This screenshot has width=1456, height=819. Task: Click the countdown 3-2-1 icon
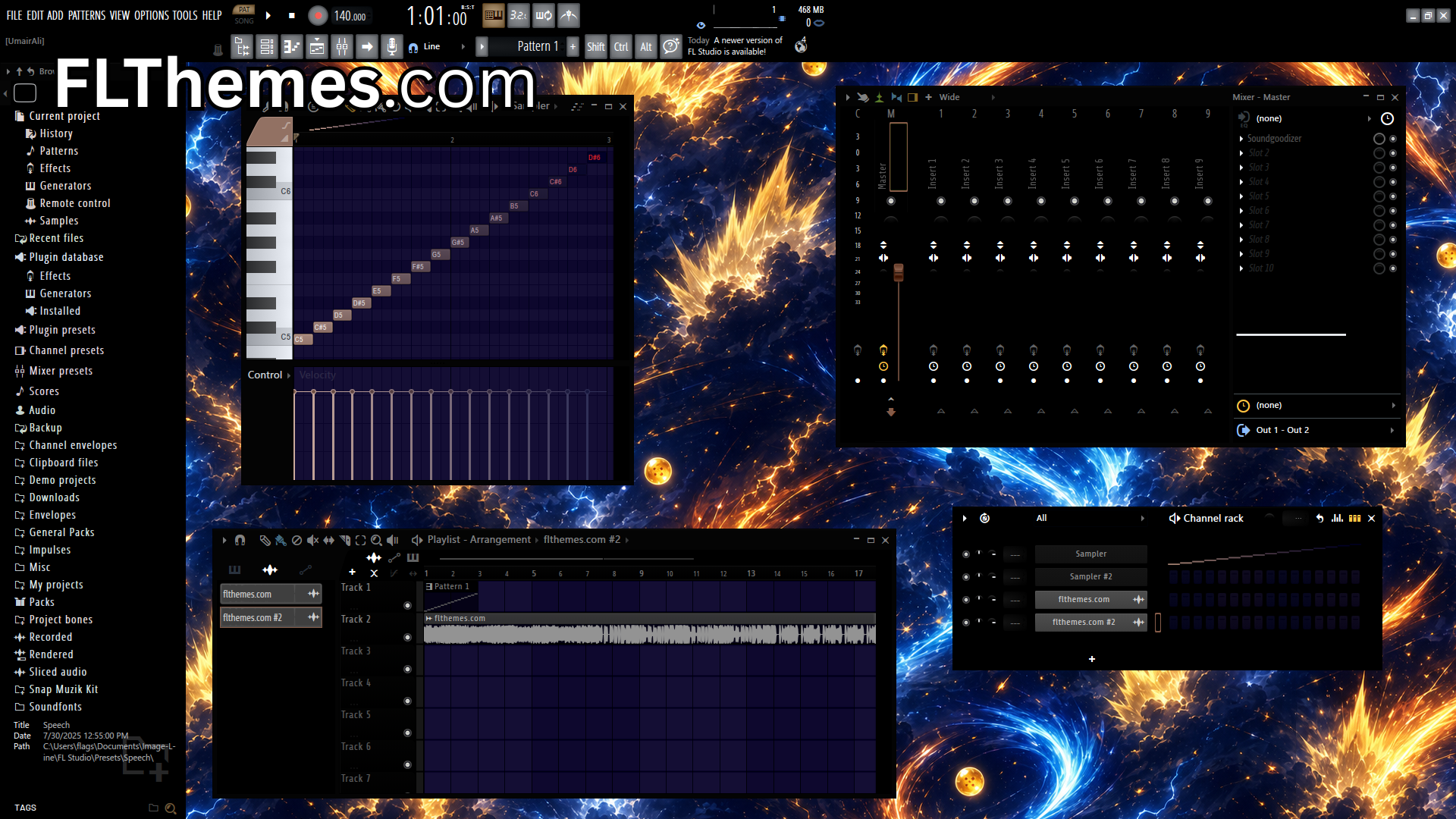pos(519,15)
